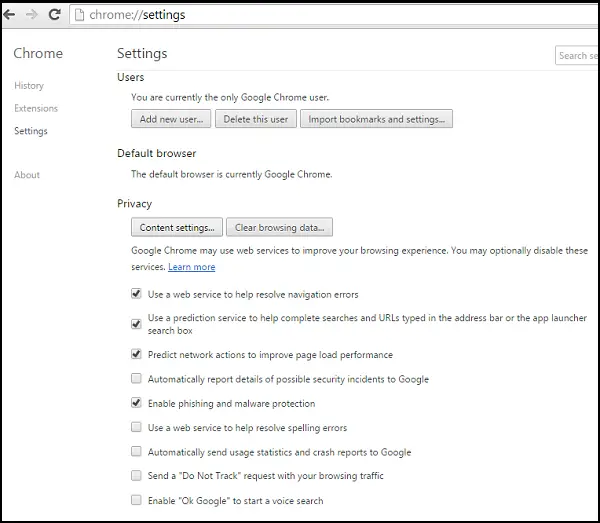Click the Add new user button
The image size is (600, 523).
point(171,119)
